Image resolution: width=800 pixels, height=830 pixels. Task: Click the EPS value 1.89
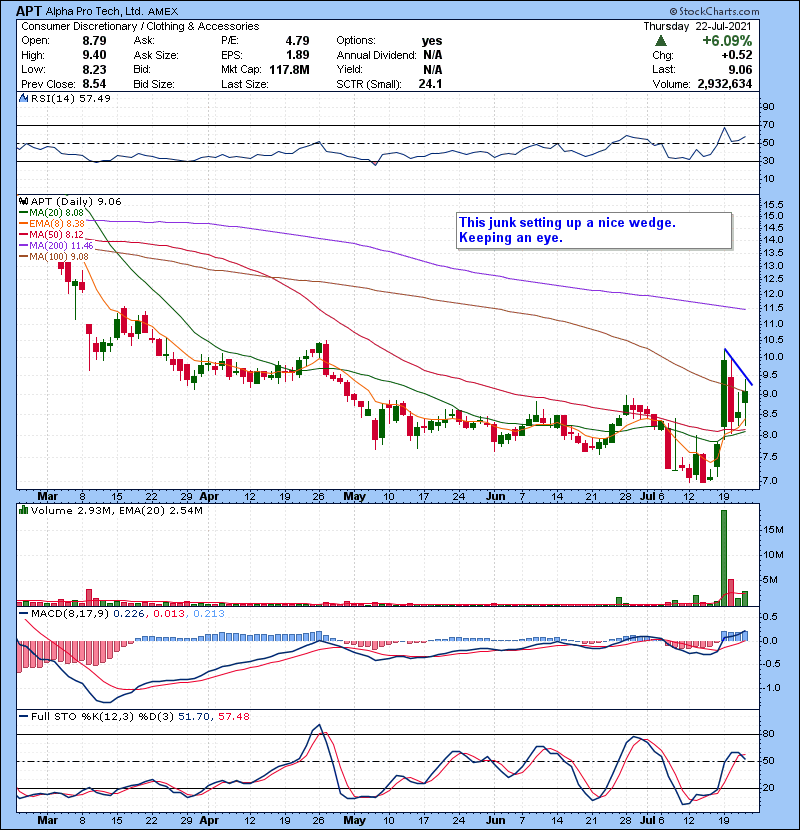[x=297, y=55]
